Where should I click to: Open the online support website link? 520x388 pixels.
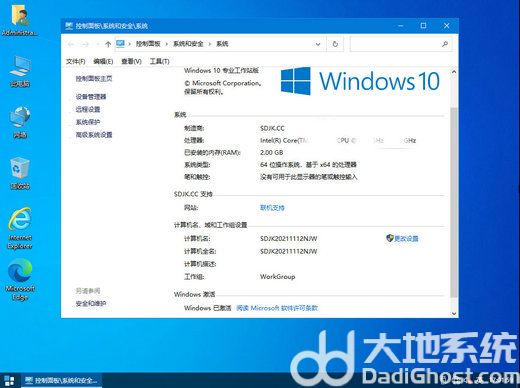tap(272, 208)
